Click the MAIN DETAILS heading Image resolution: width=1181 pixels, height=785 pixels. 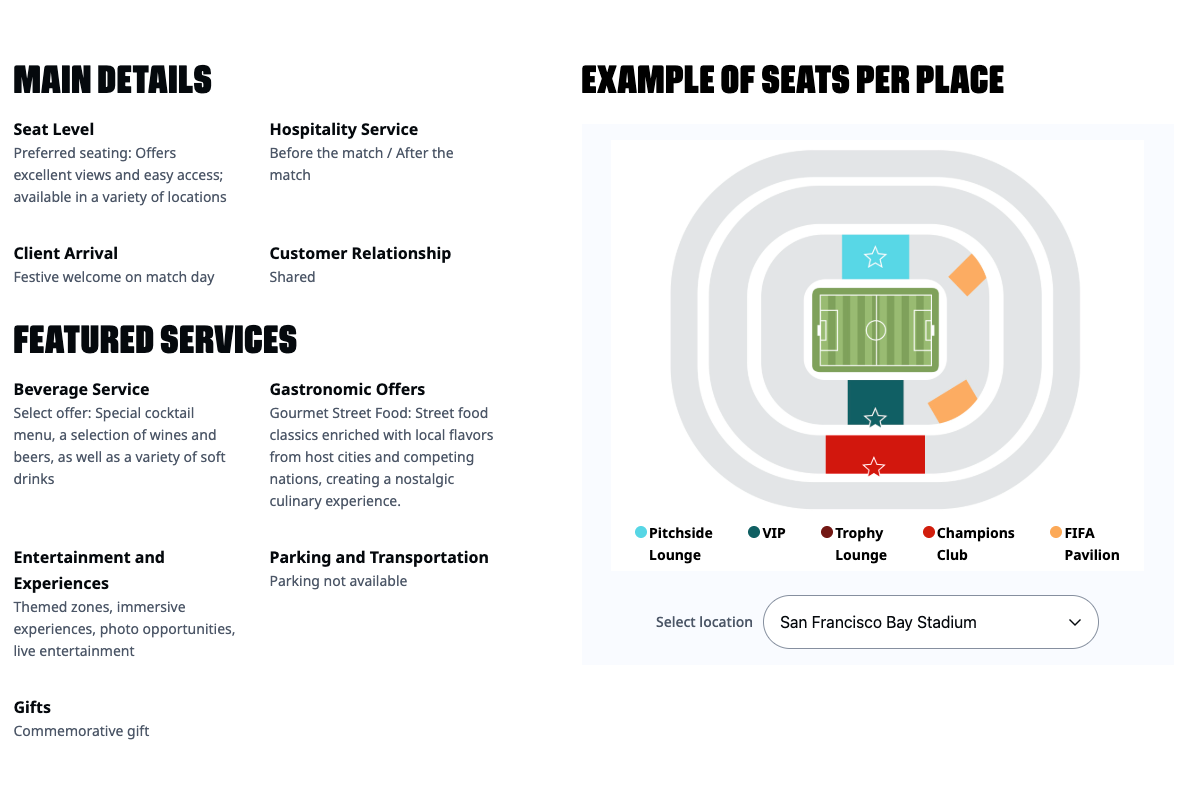point(112,80)
